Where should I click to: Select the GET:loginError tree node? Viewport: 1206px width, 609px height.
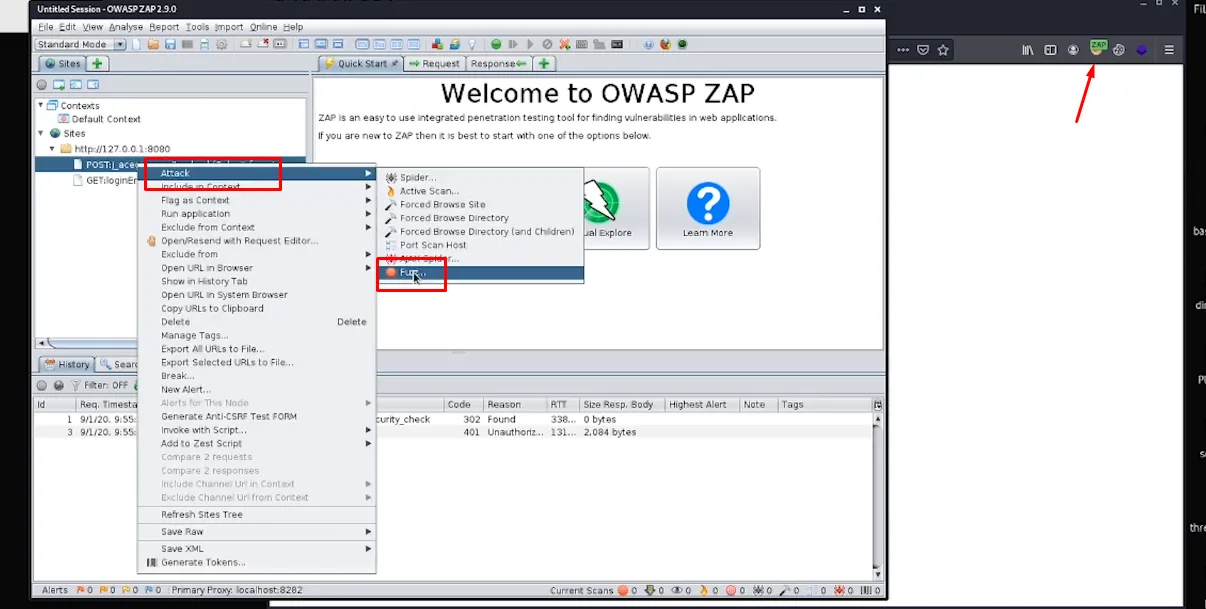tap(105, 180)
